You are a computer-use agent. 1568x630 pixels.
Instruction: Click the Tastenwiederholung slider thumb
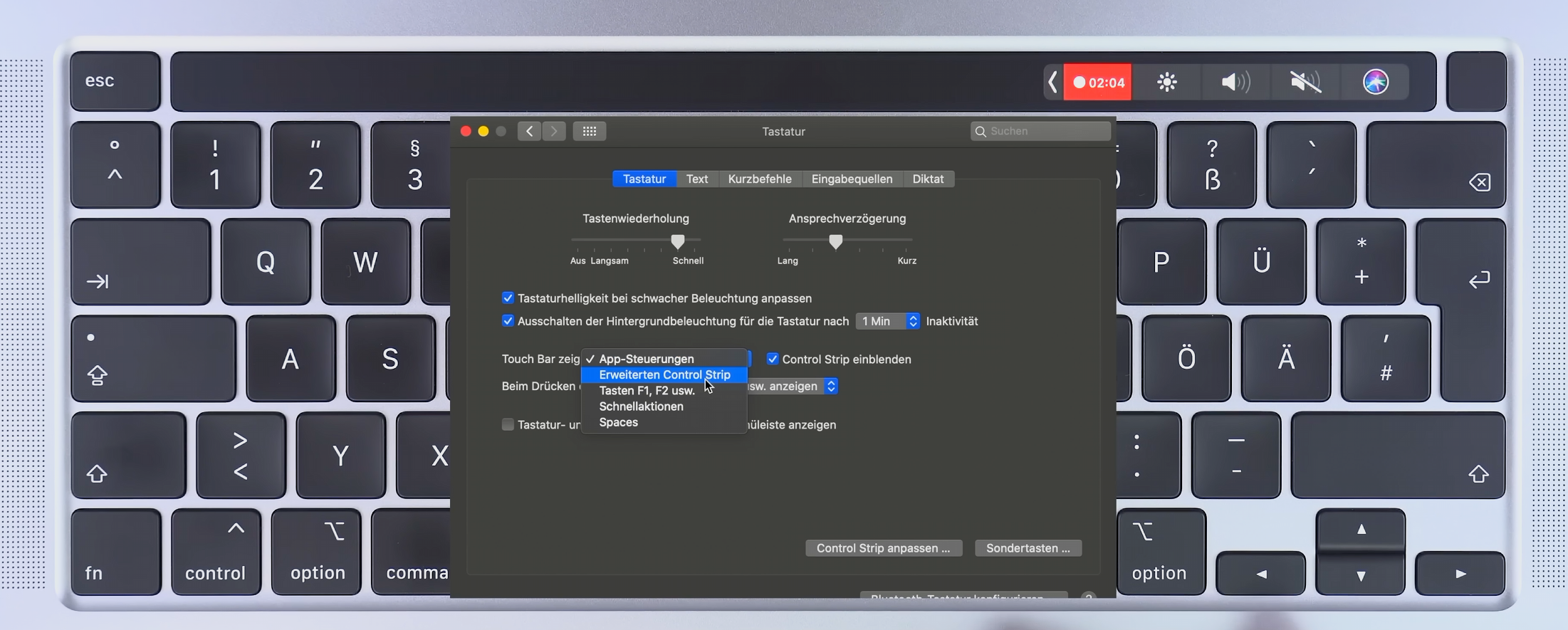678,241
